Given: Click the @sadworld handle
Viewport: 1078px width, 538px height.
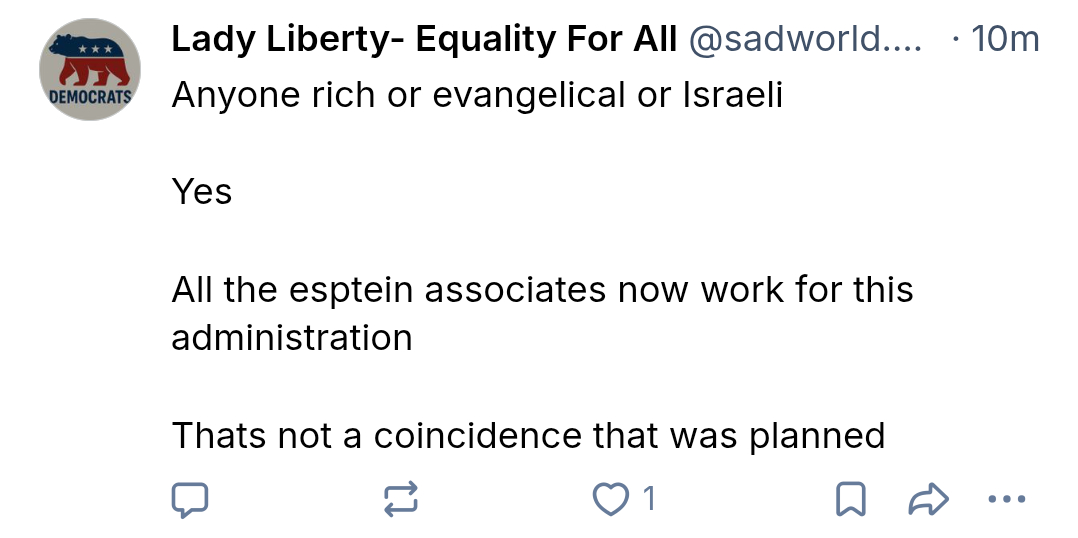Looking at the screenshot, I should click(x=805, y=40).
